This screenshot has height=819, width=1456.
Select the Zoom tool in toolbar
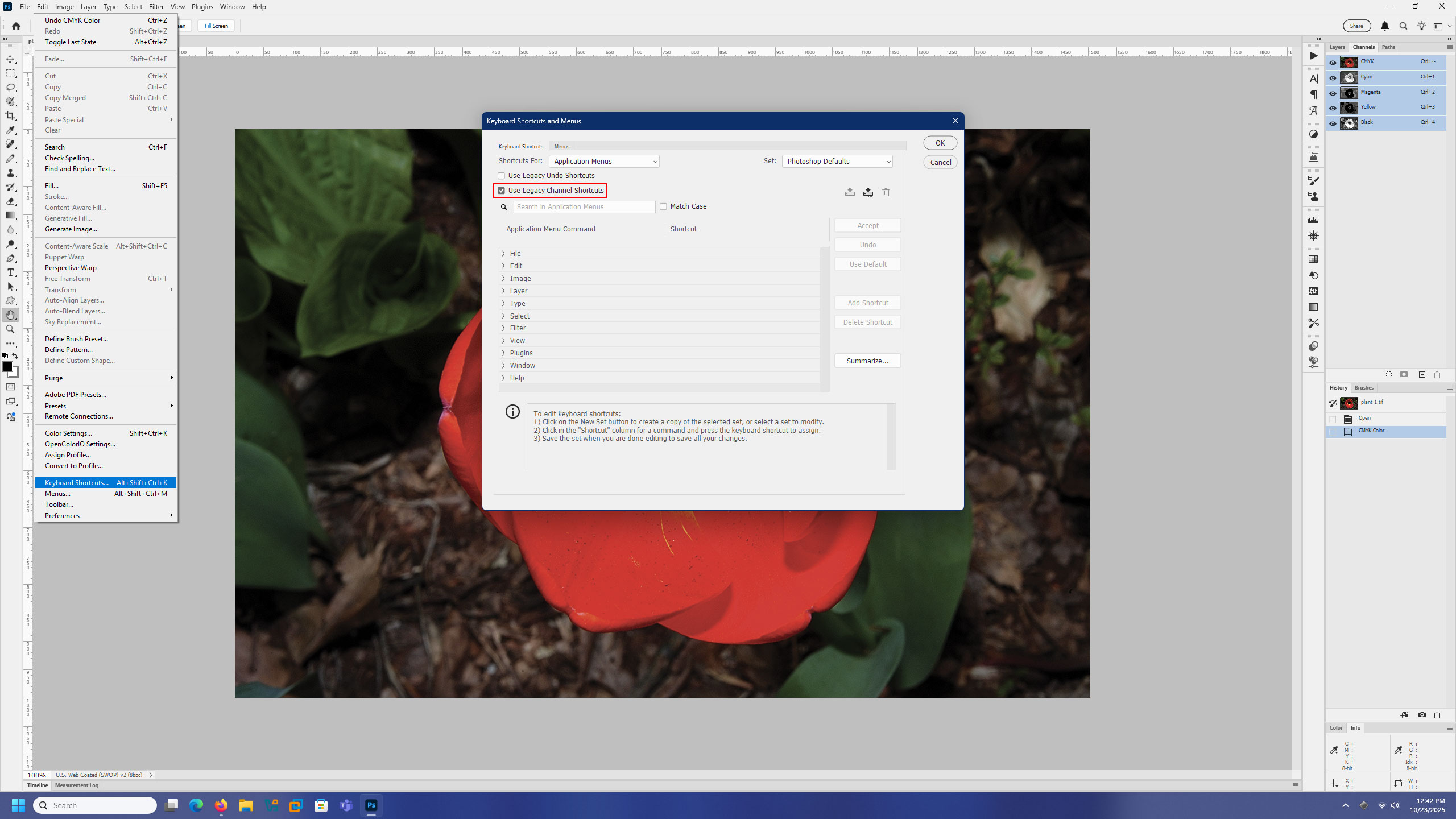[x=10, y=329]
